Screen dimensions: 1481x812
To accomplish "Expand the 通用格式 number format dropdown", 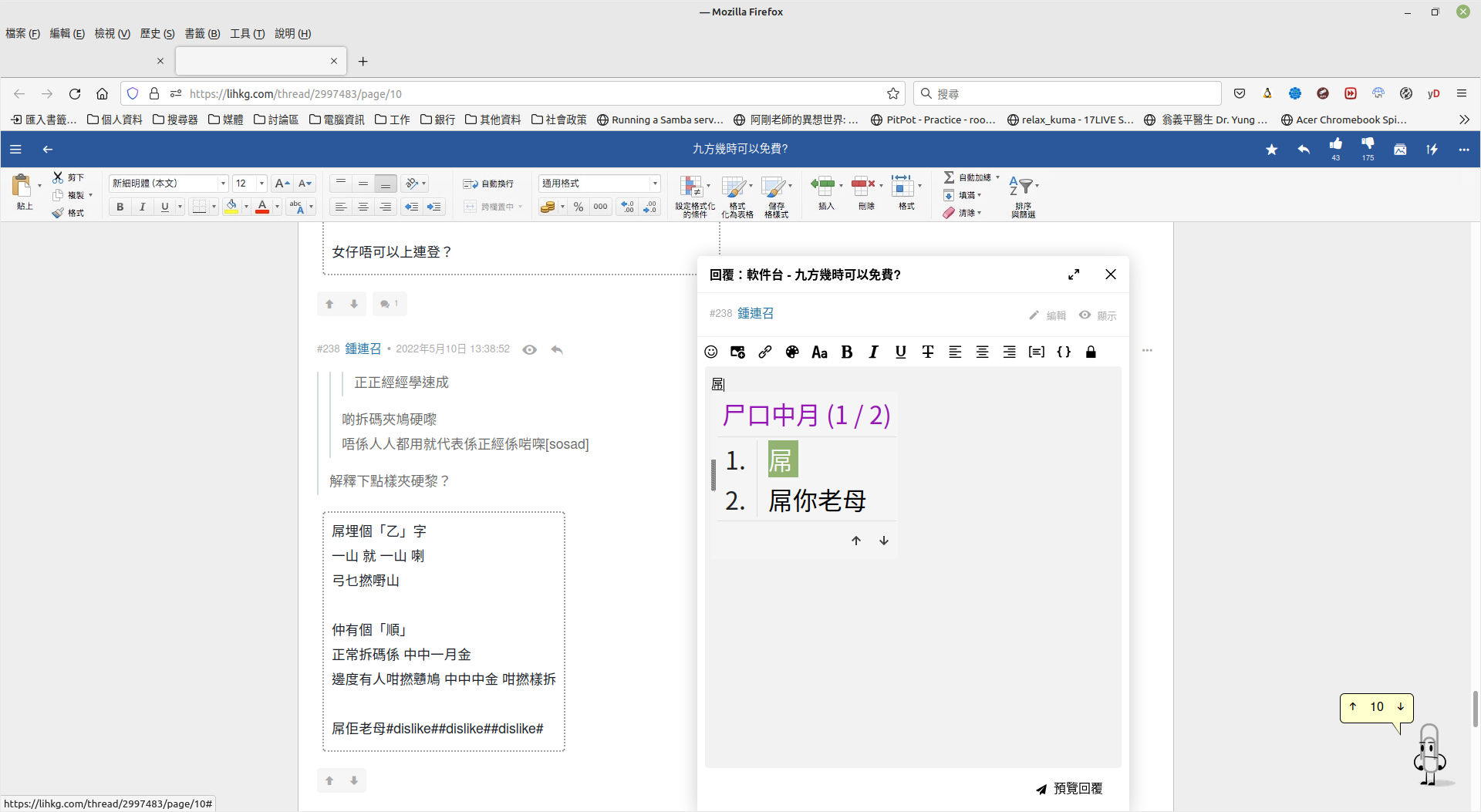I will coord(655,184).
